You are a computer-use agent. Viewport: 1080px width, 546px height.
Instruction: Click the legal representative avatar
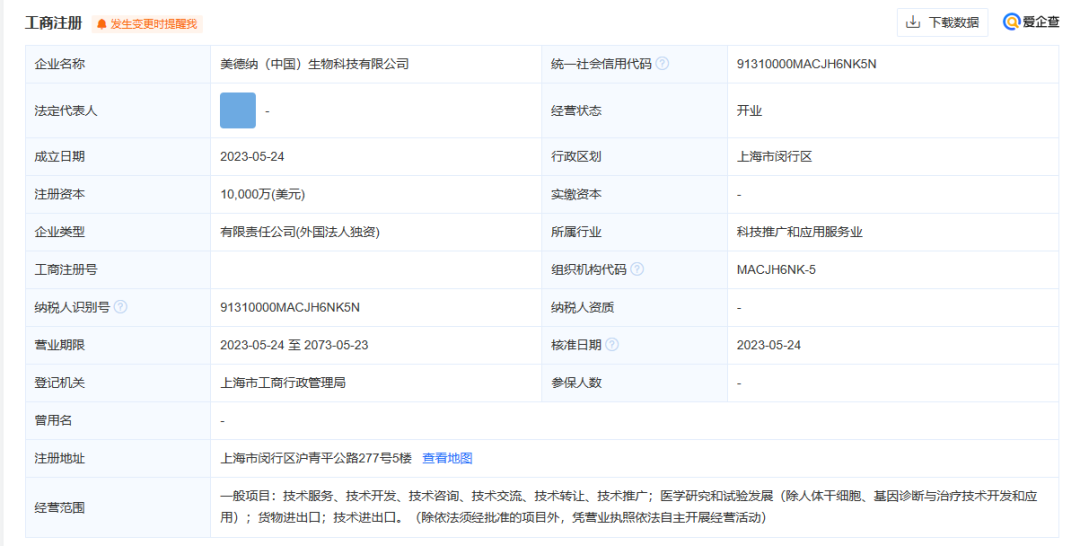238,111
